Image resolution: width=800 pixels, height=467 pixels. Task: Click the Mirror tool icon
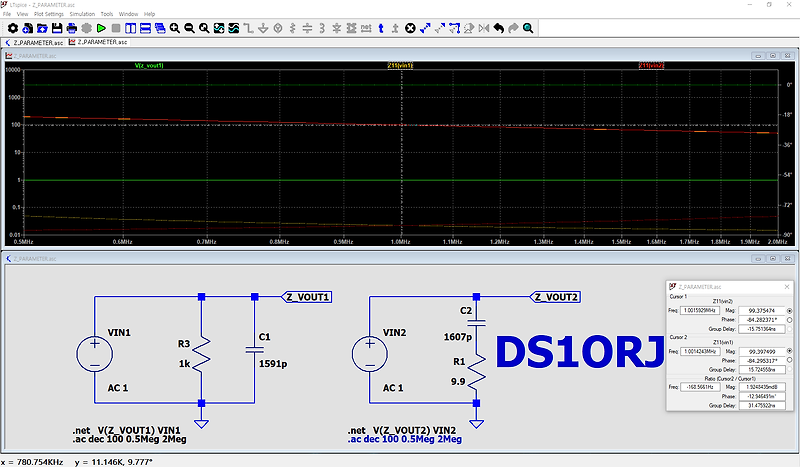pyautogui.click(x=484, y=29)
